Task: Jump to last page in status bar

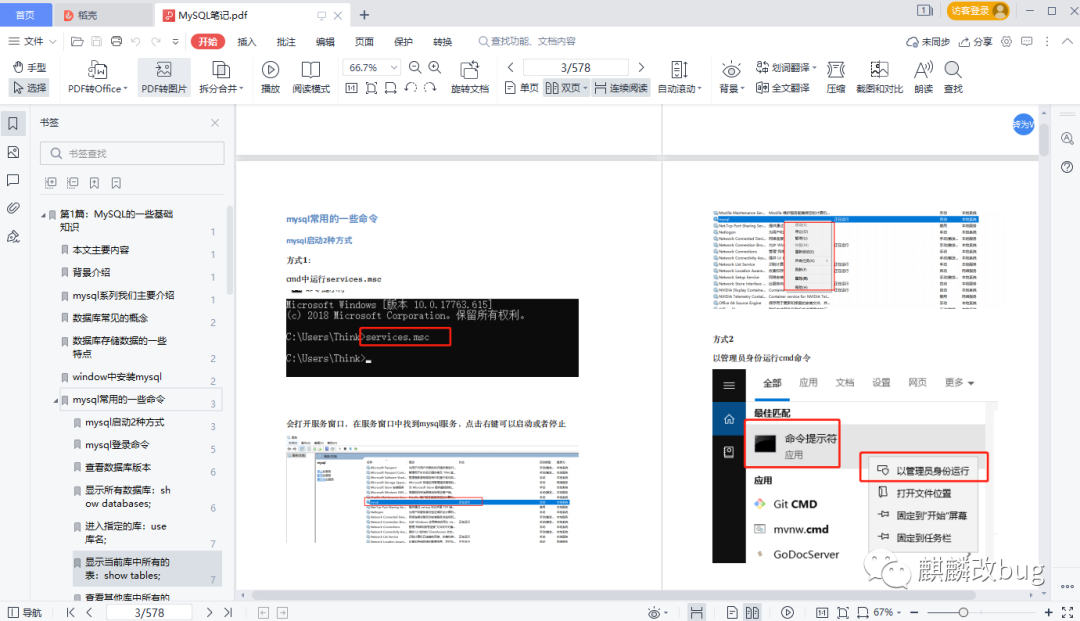Action: coord(228,612)
